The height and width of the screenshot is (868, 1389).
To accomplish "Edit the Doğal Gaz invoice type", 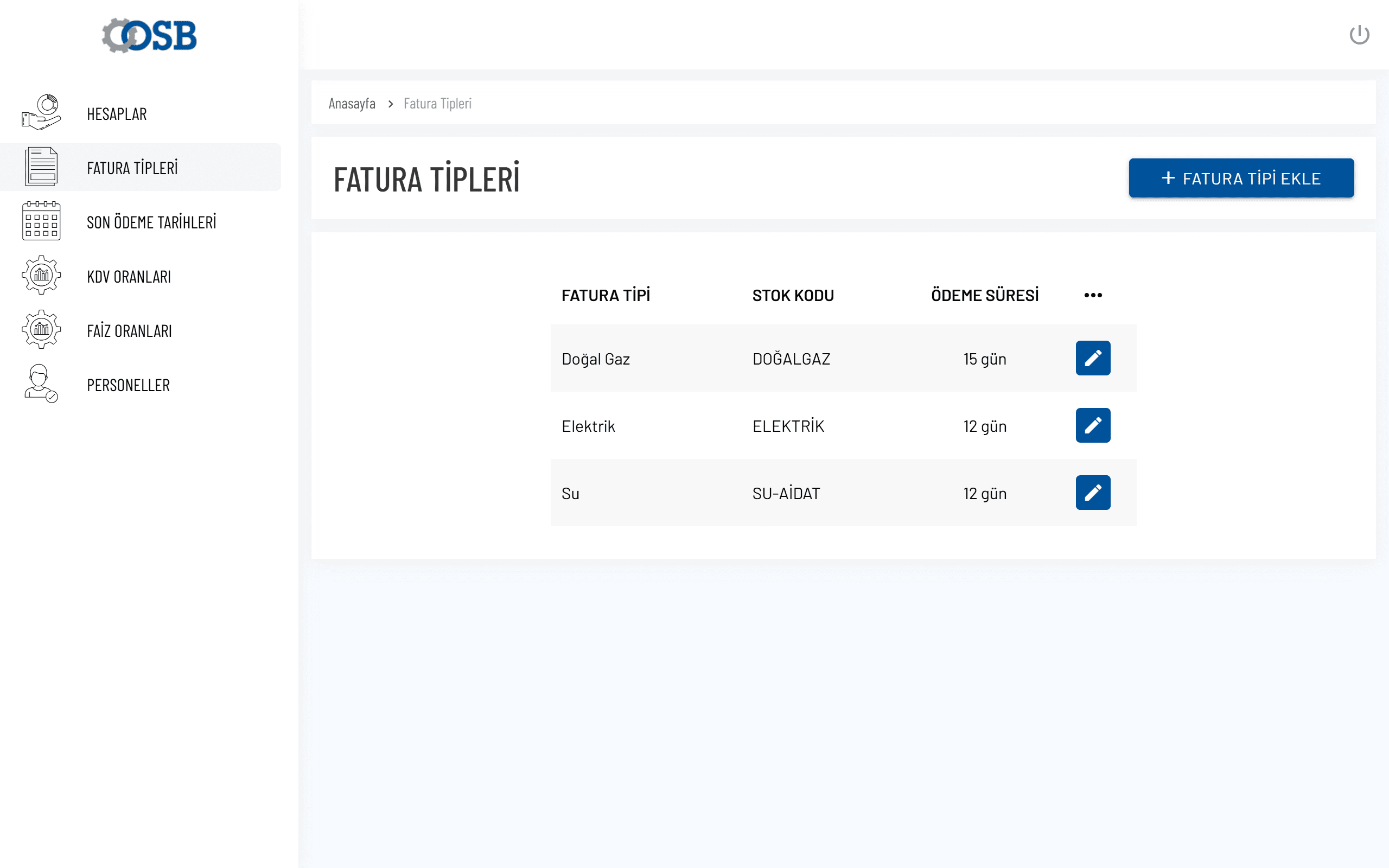I will pyautogui.click(x=1092, y=358).
